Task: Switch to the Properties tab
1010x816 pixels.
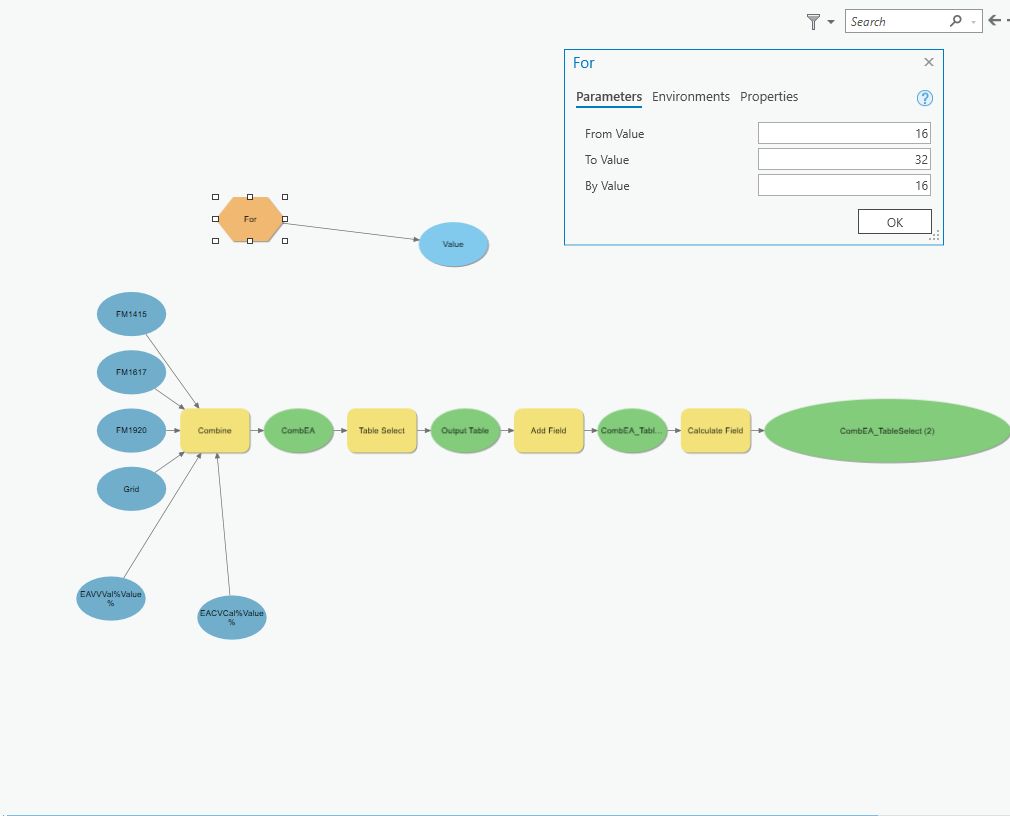Action: point(768,97)
